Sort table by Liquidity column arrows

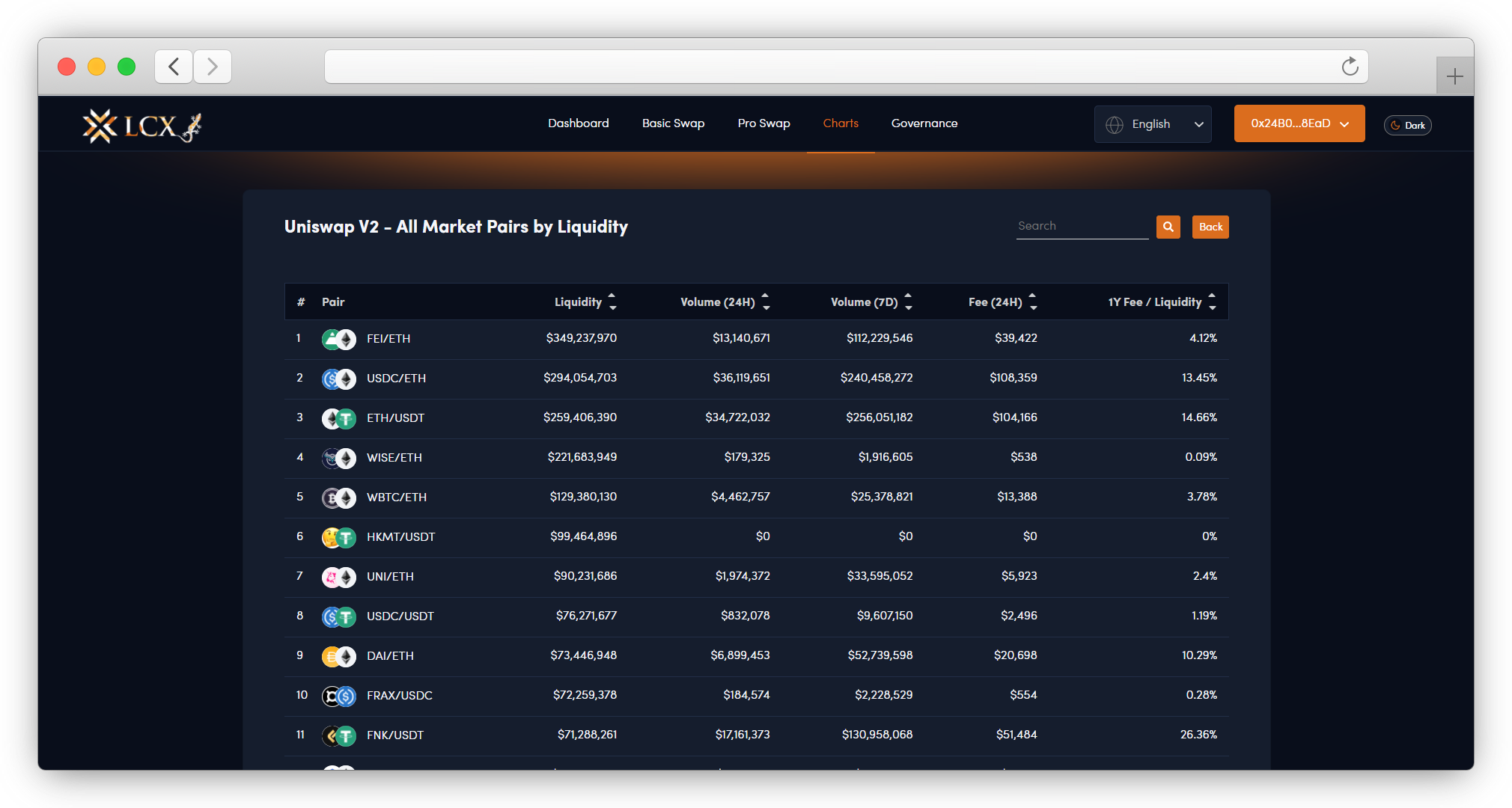point(612,302)
